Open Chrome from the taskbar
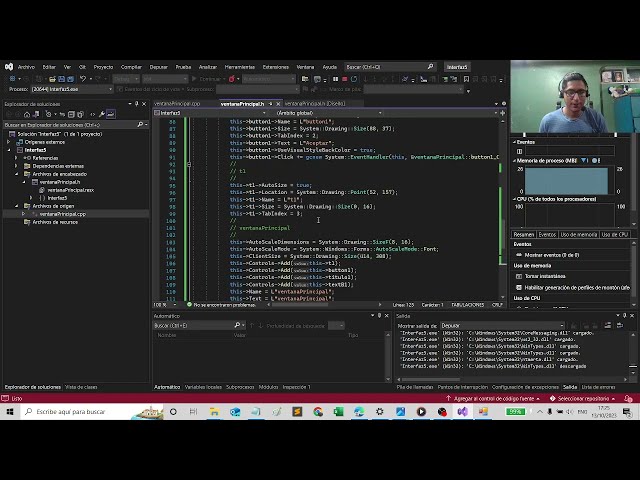The image size is (640, 480). [318, 411]
